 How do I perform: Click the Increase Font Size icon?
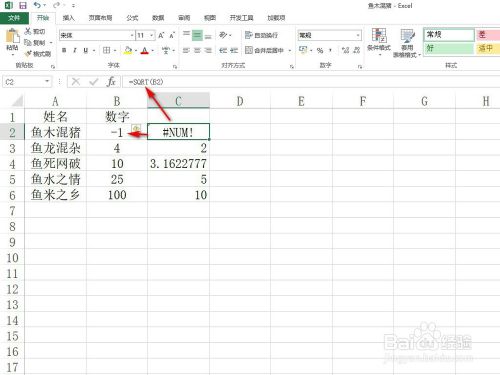point(161,35)
